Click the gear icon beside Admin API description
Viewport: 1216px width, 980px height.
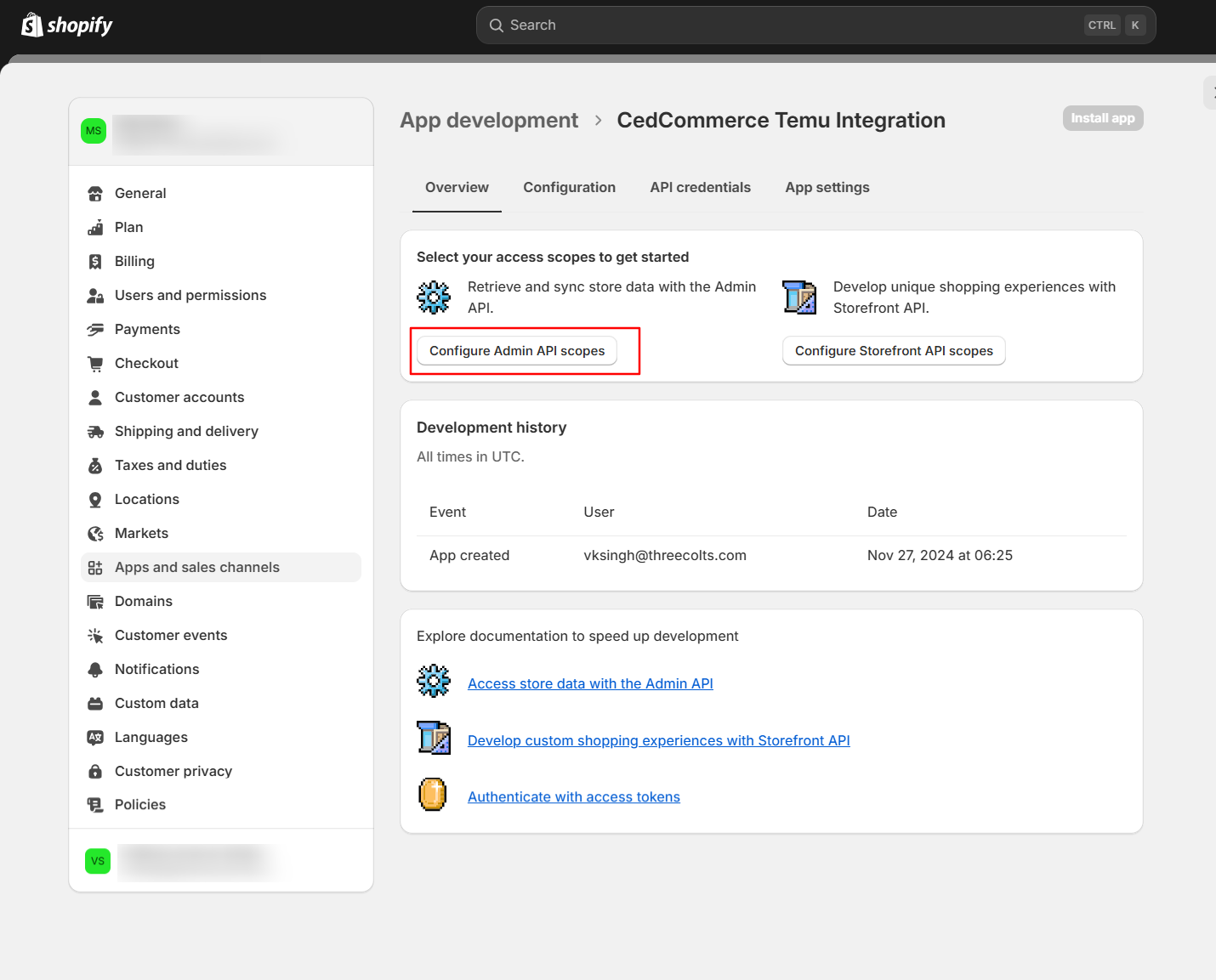[x=434, y=297]
